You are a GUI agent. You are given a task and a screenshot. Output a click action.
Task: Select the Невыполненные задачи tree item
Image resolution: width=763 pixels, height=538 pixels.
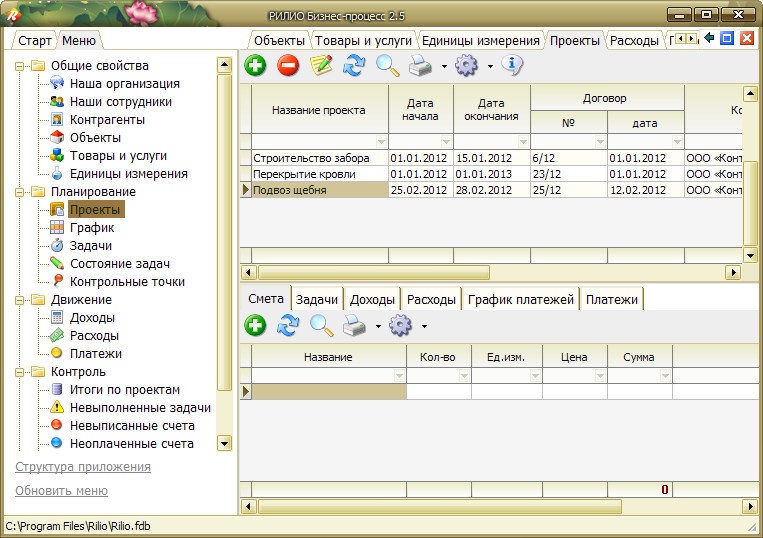[140, 408]
